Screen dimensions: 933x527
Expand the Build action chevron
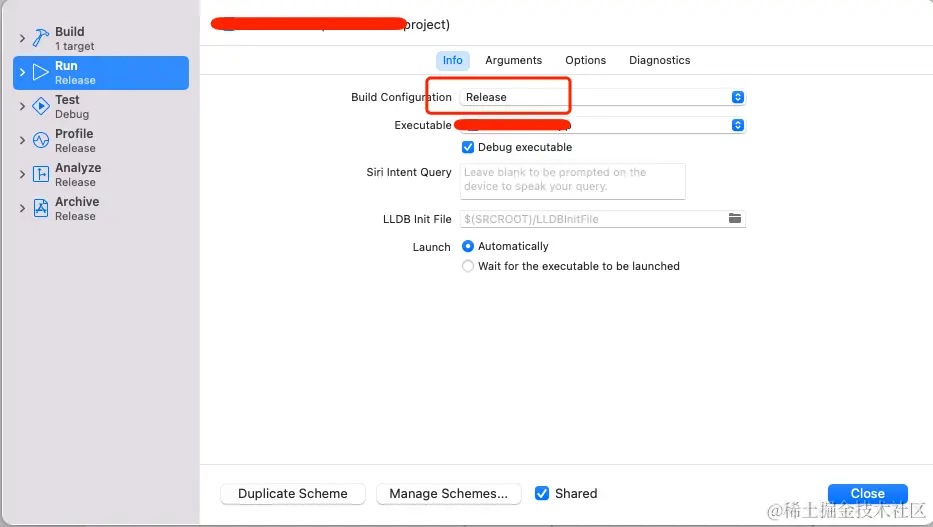(22, 38)
